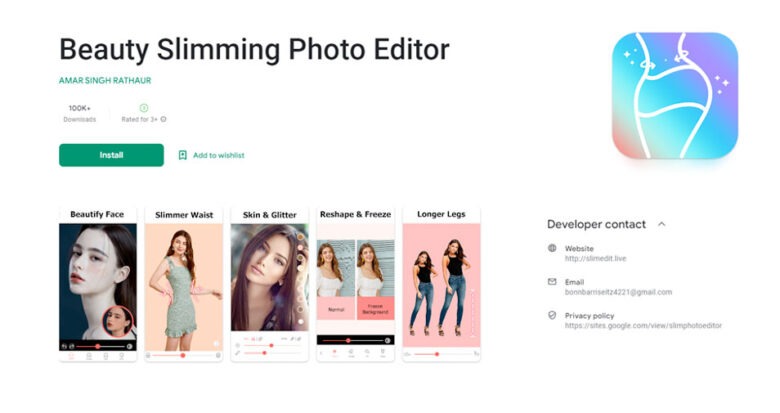This screenshot has width=780, height=413.
Task: Open the Google Sites privacy policy link
Action: [643, 325]
